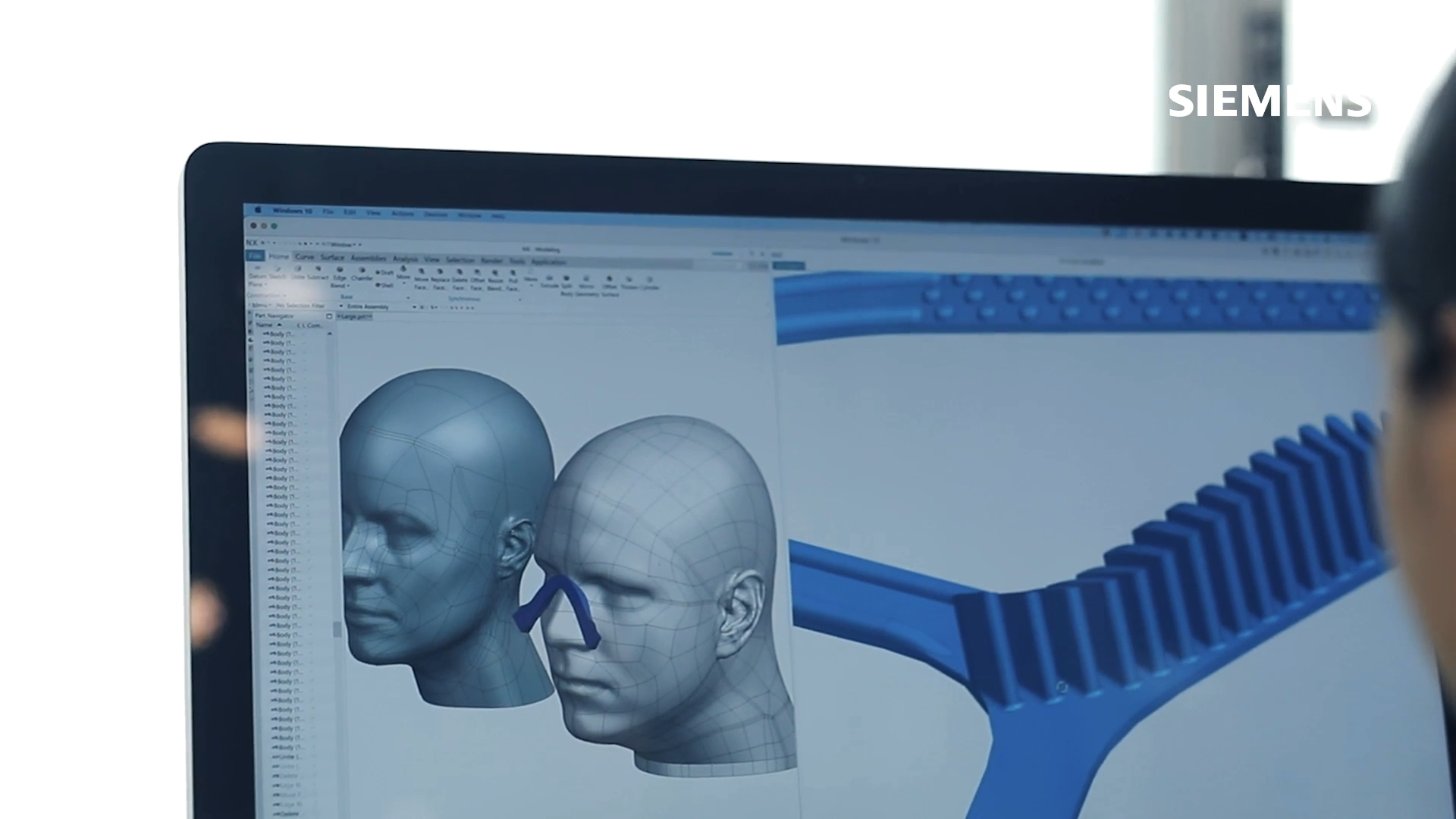1456x819 pixels.
Task: Open the Analysis ribbon tab
Action: pyautogui.click(x=405, y=259)
